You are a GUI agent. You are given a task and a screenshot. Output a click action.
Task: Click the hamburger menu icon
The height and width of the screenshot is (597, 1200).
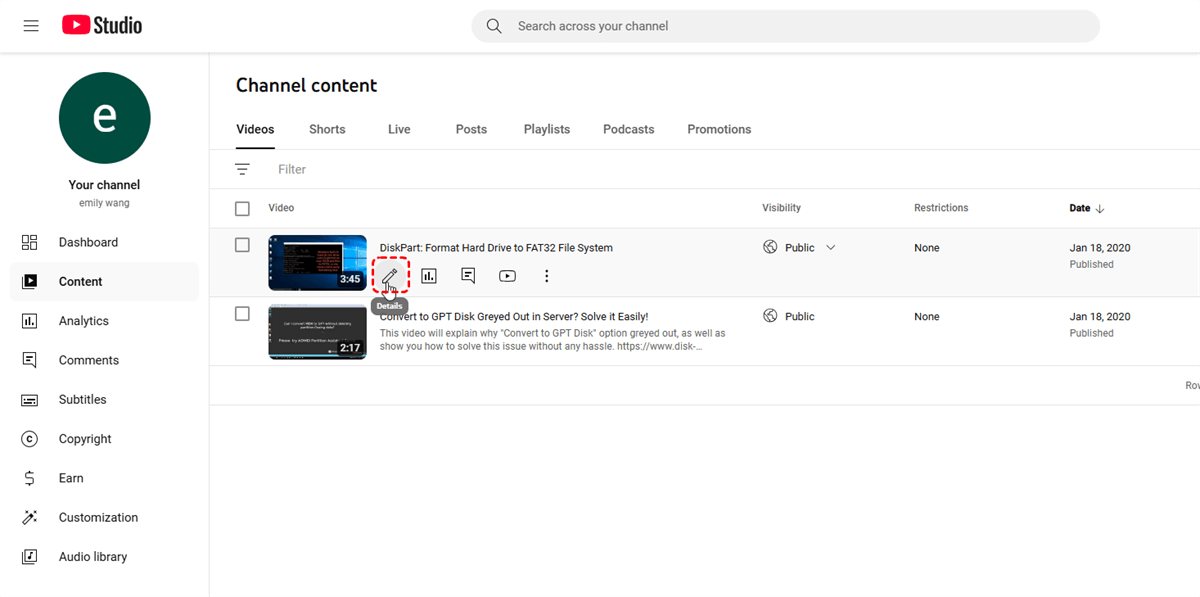31,26
